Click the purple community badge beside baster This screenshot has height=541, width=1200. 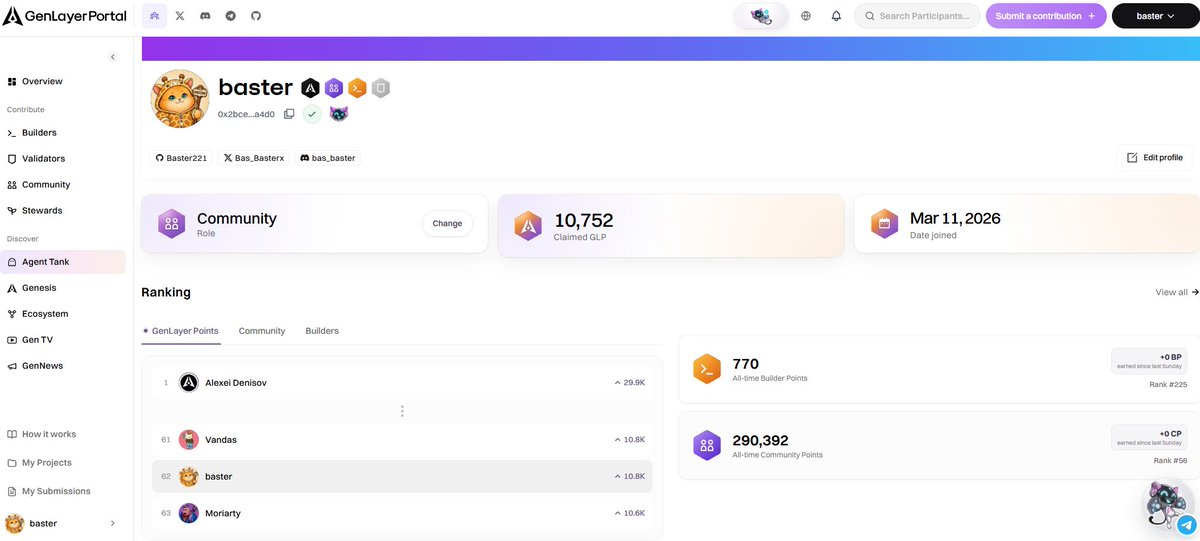pos(334,88)
